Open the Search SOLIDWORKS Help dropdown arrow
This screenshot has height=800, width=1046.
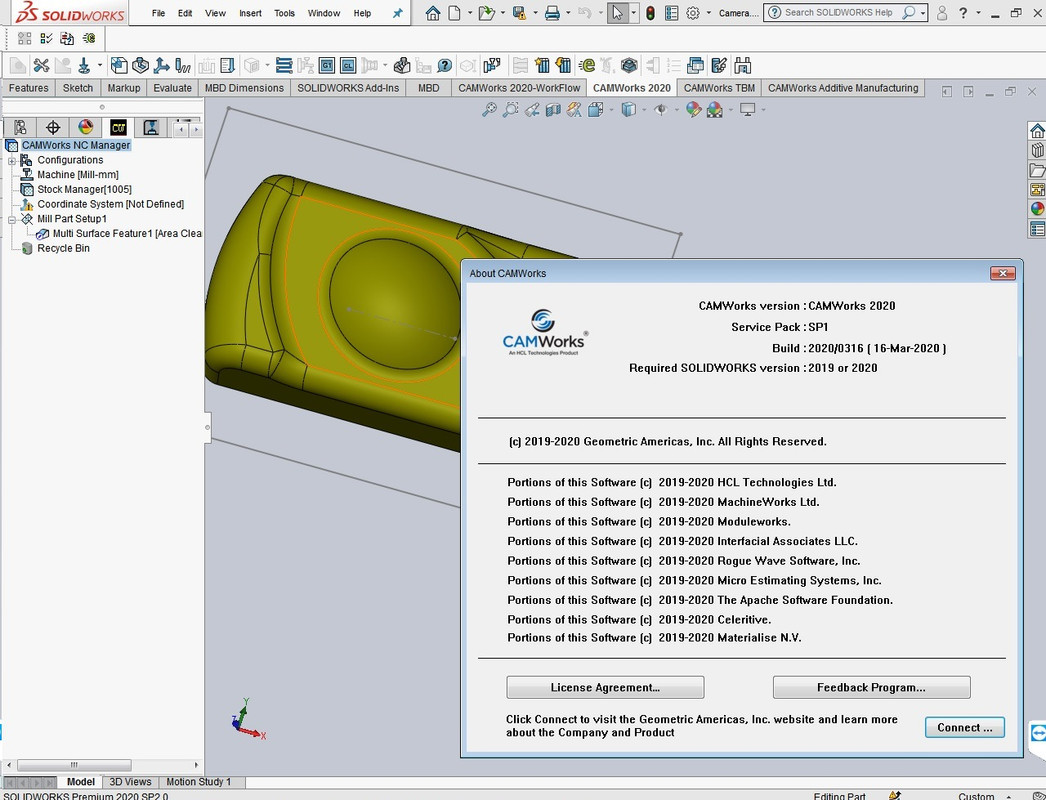(923, 13)
